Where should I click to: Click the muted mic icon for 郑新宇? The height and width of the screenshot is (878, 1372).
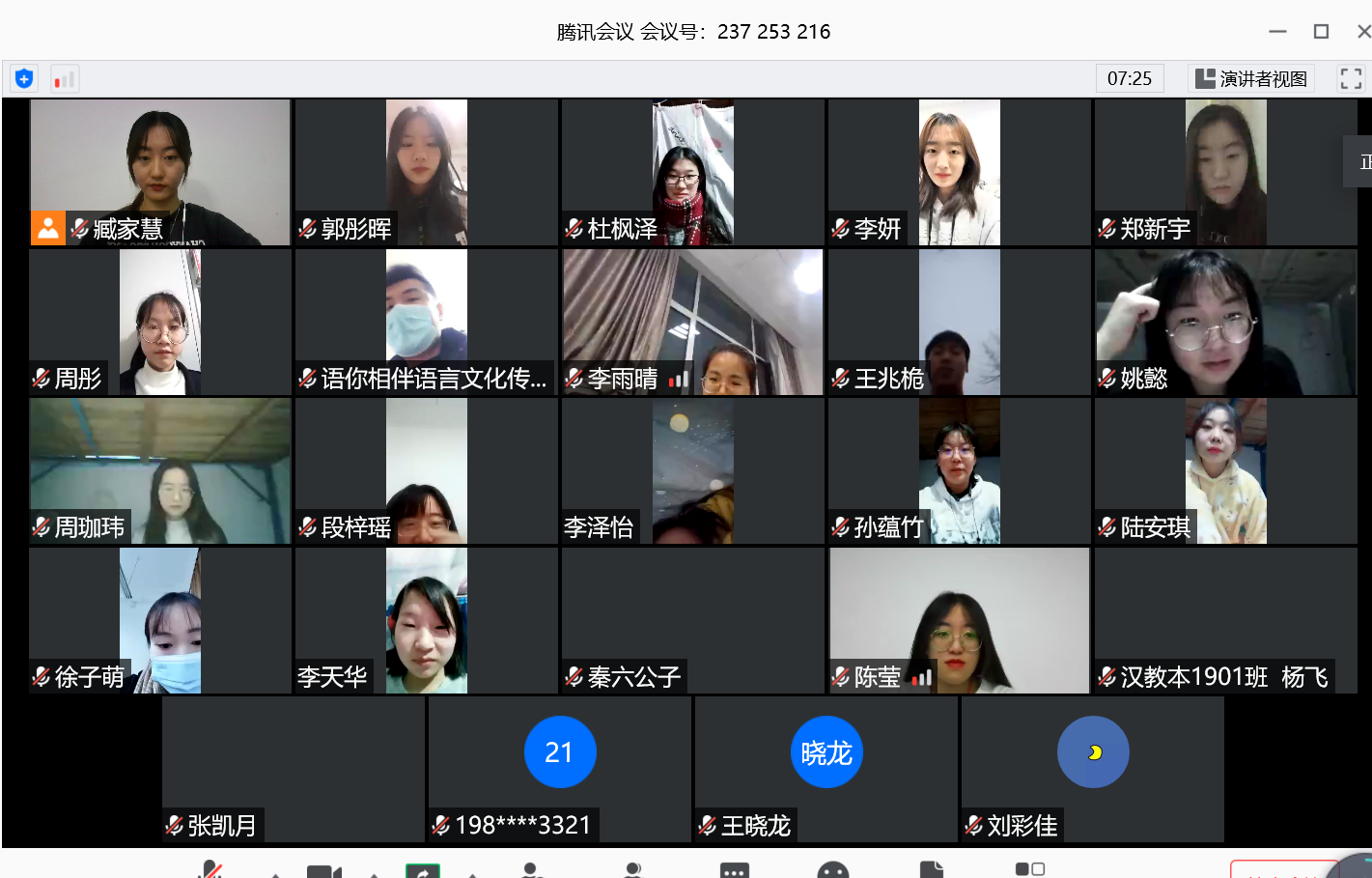(1107, 229)
